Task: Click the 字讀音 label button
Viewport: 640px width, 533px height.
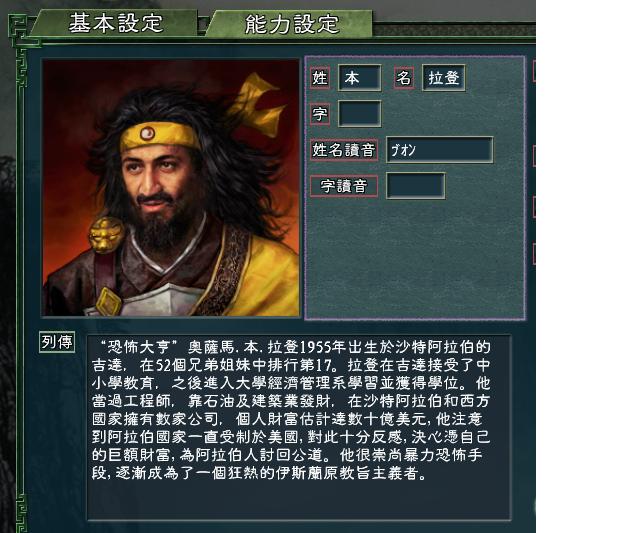Action: (344, 186)
